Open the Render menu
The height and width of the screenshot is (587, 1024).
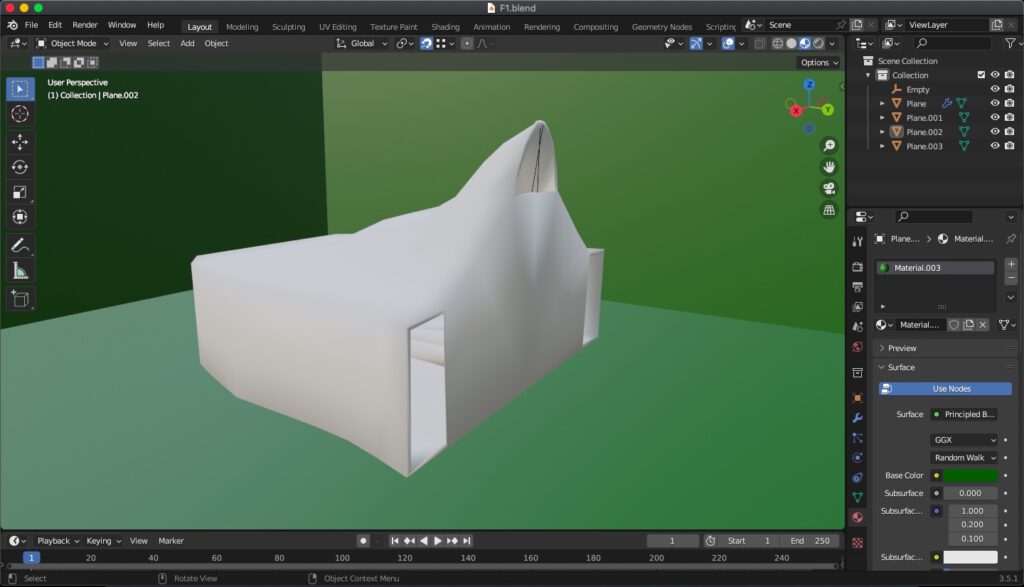85,25
